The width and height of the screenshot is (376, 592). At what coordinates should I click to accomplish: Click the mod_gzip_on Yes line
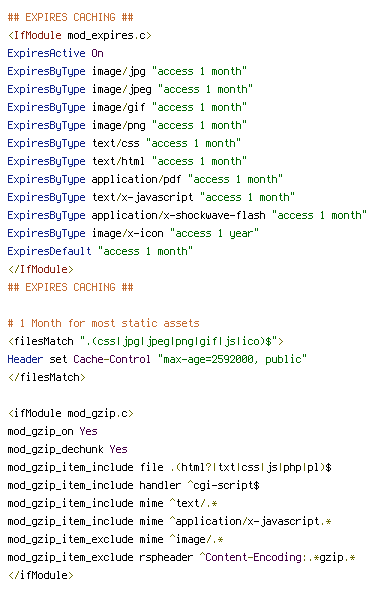coord(52,431)
